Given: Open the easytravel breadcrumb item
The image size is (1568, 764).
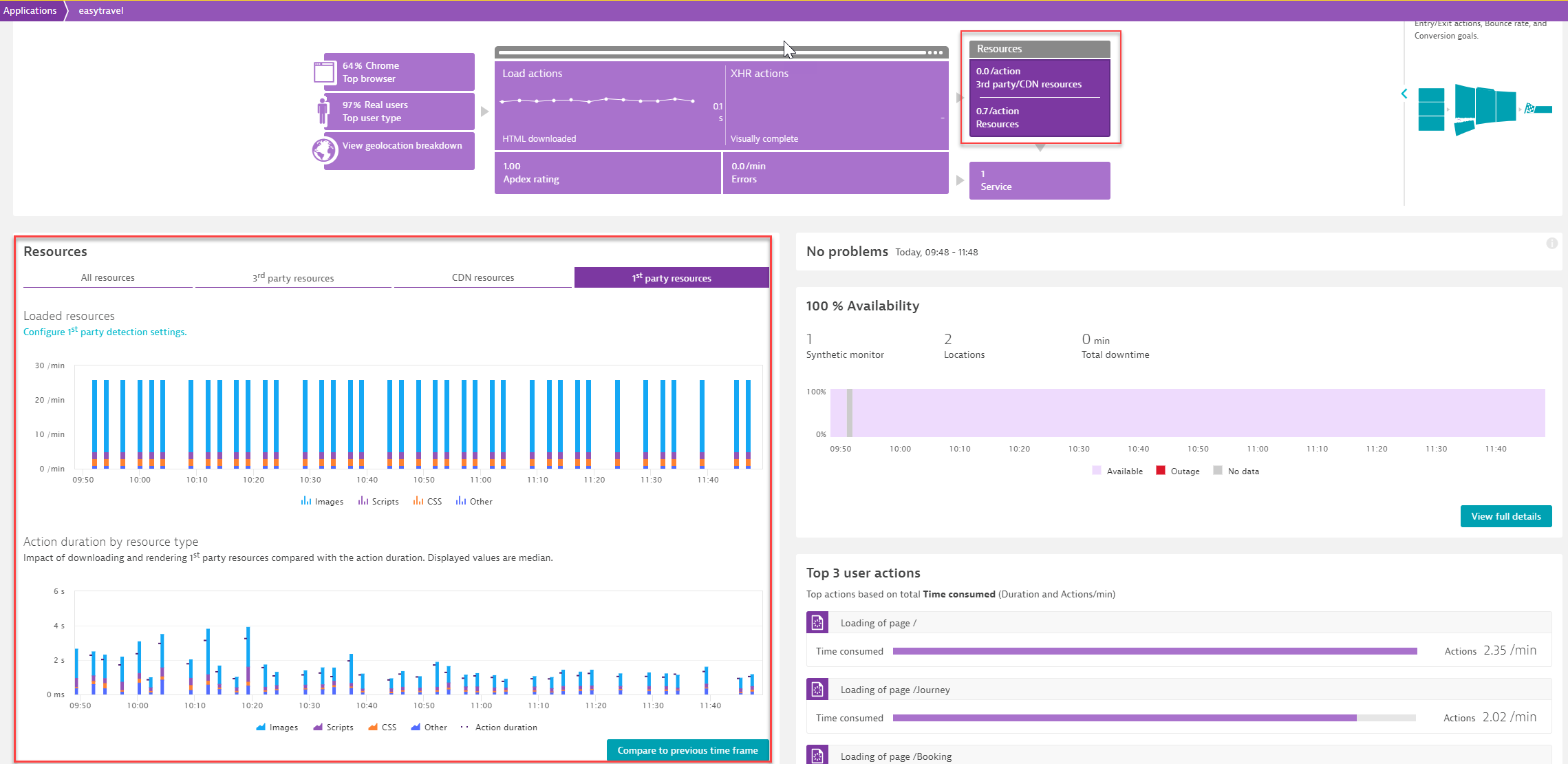Looking at the screenshot, I should tap(101, 10).
